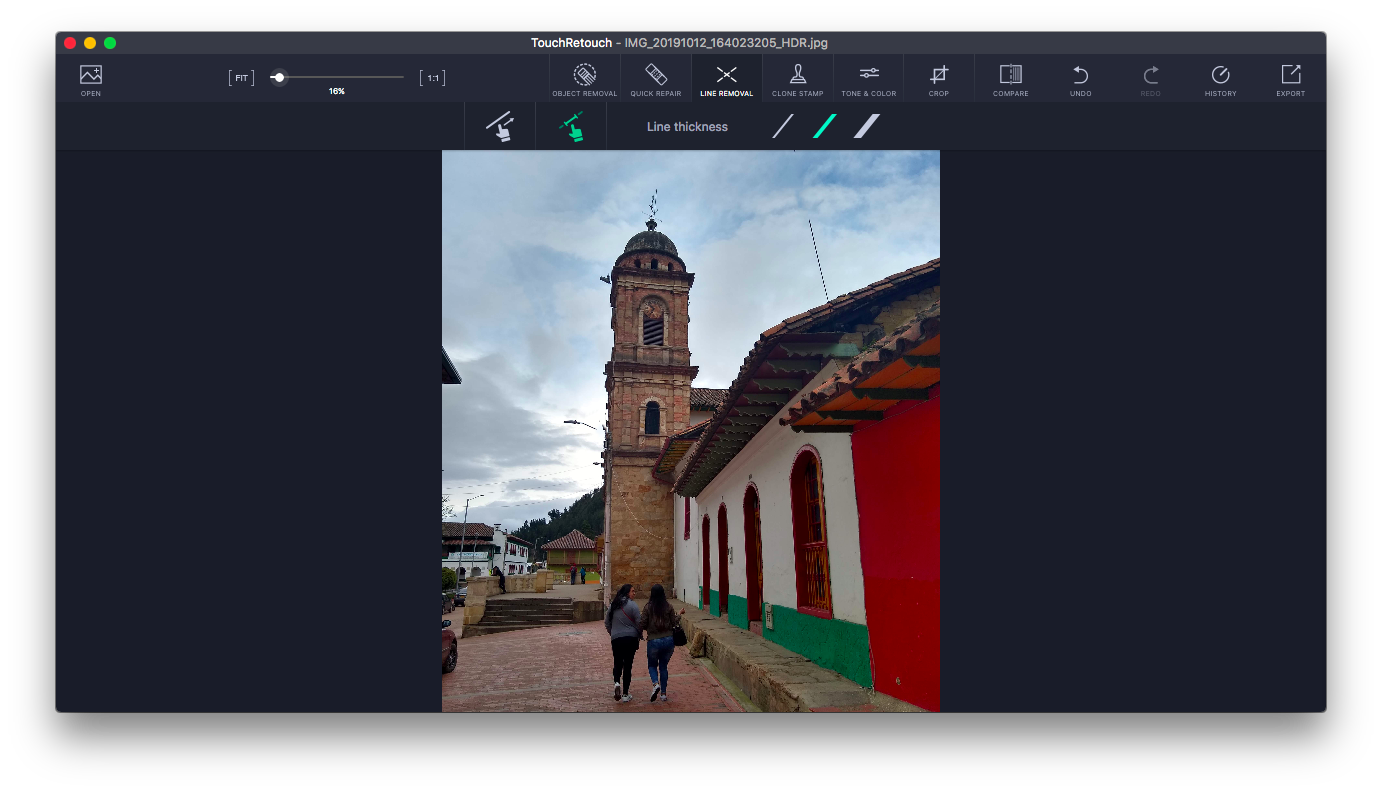Click the zoom slider handle
This screenshot has height=792, width=1382.
click(279, 77)
